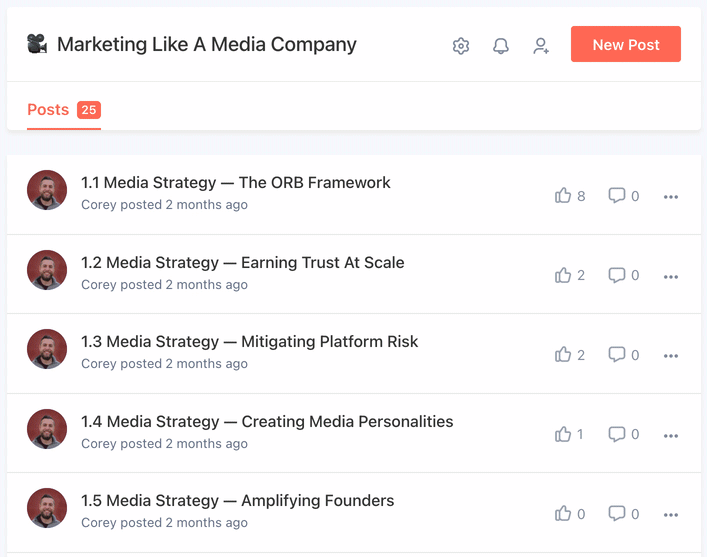Open comments on Mitigating Platform Risk post

pos(617,355)
